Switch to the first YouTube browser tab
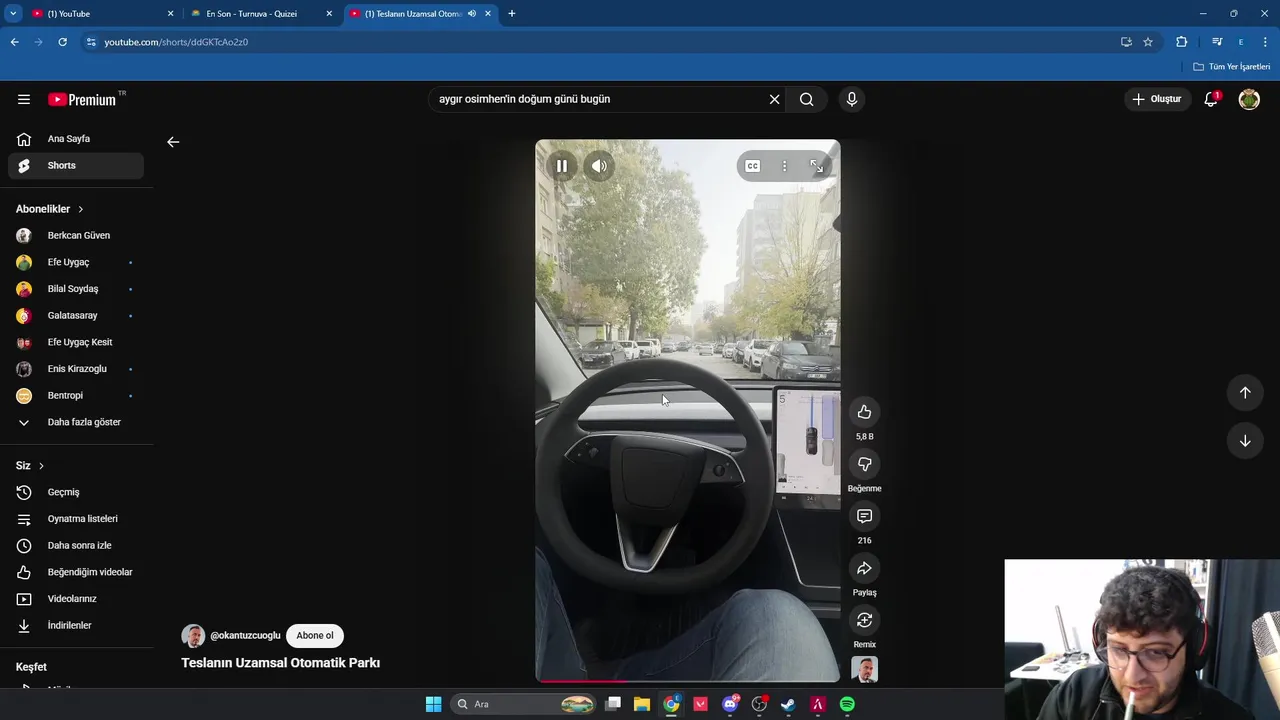 coord(100,14)
